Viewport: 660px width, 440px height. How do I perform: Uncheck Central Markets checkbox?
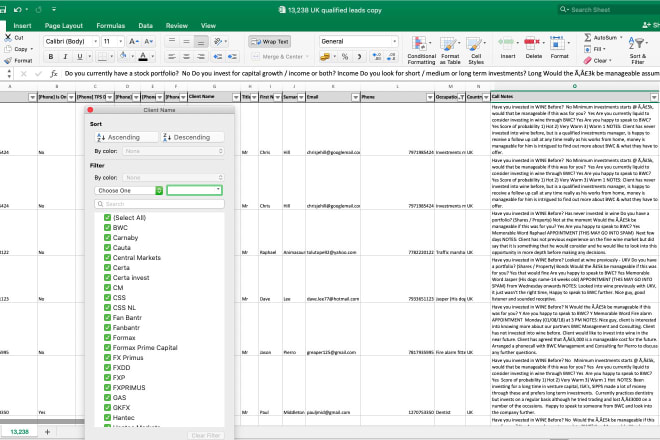tap(107, 258)
